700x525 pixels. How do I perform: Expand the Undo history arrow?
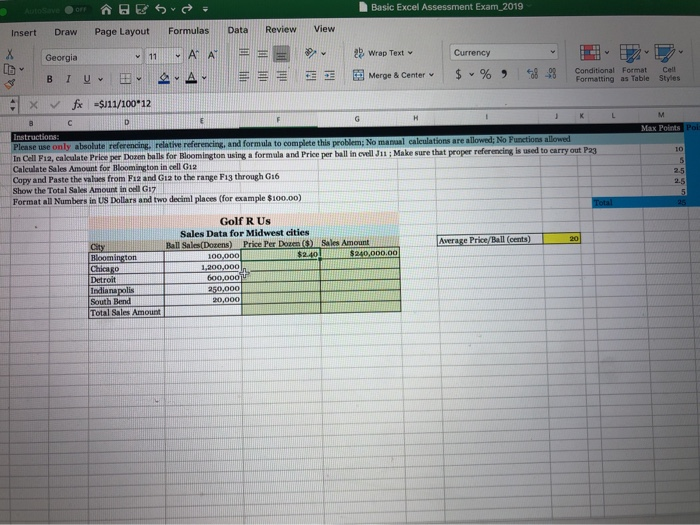(173, 9)
